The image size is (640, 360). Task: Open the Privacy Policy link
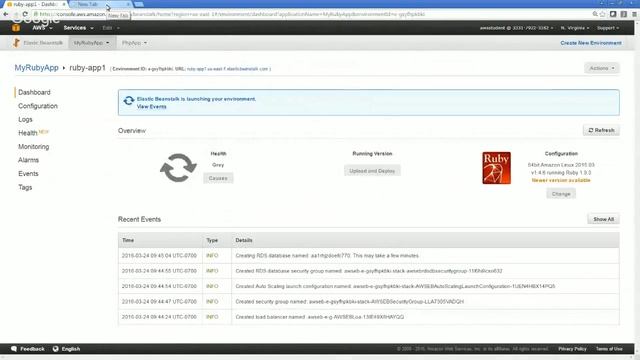coord(572,349)
